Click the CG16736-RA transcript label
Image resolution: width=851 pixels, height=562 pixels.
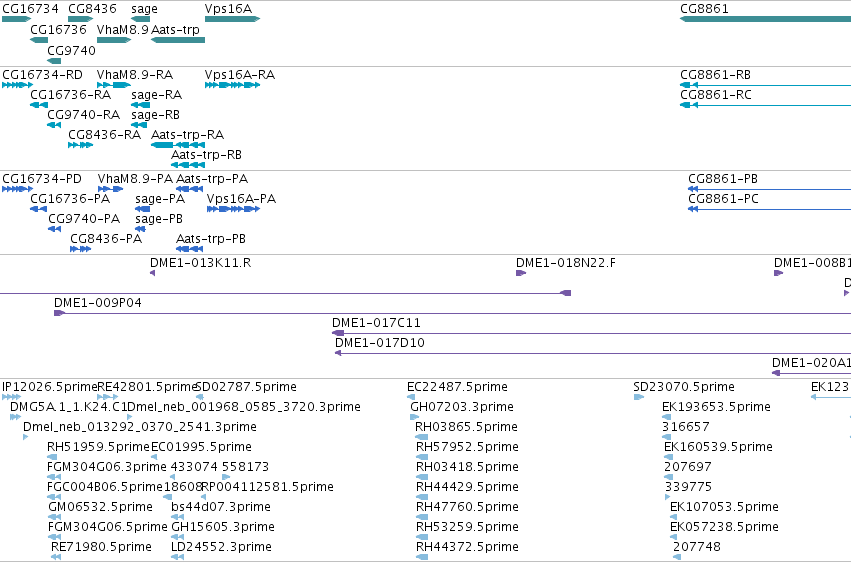tap(71, 95)
